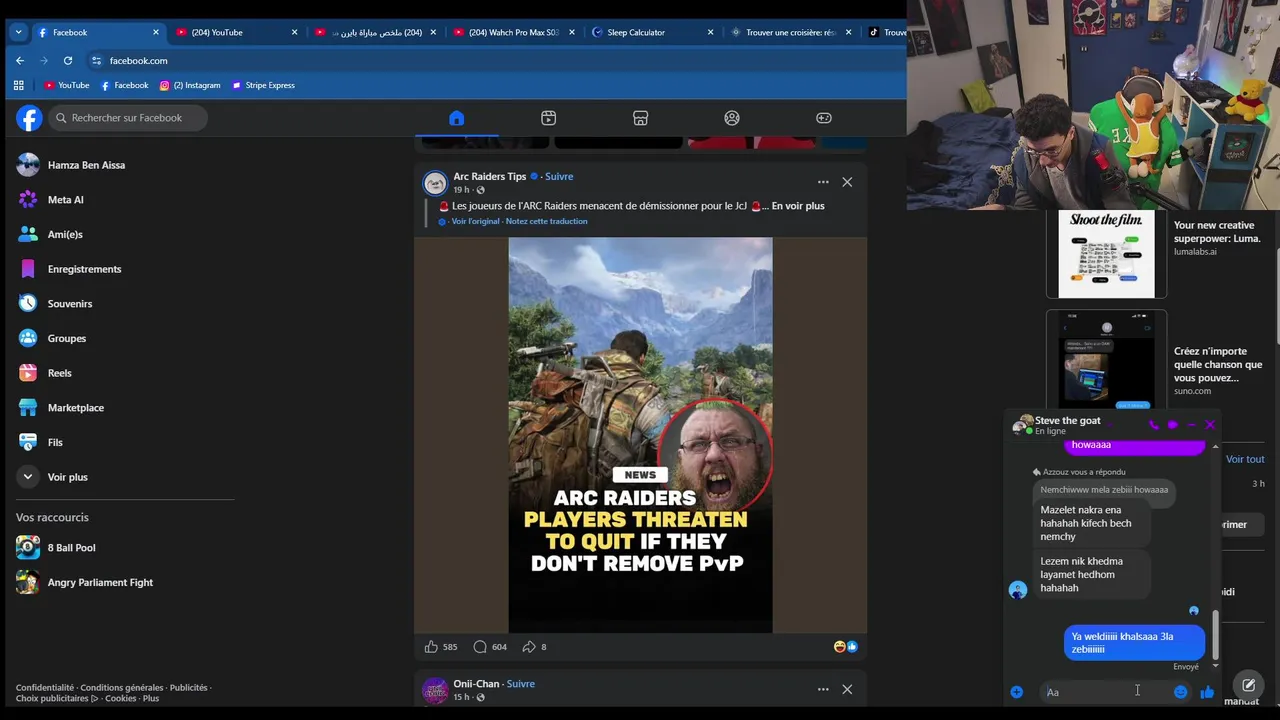Open more actions plus icon in chat

click(1017, 692)
